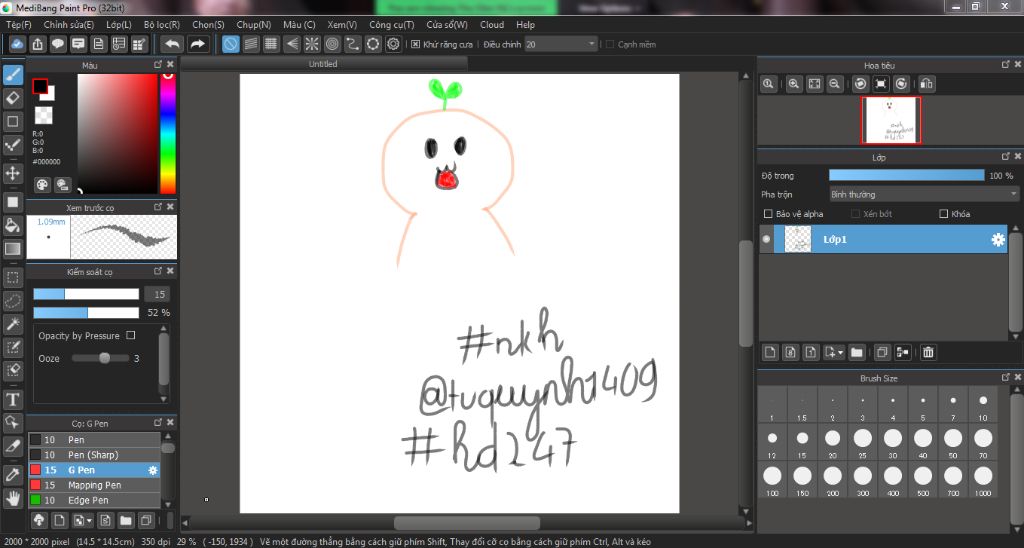
Task: Select the Edge Pen brush
Action: click(x=94, y=500)
